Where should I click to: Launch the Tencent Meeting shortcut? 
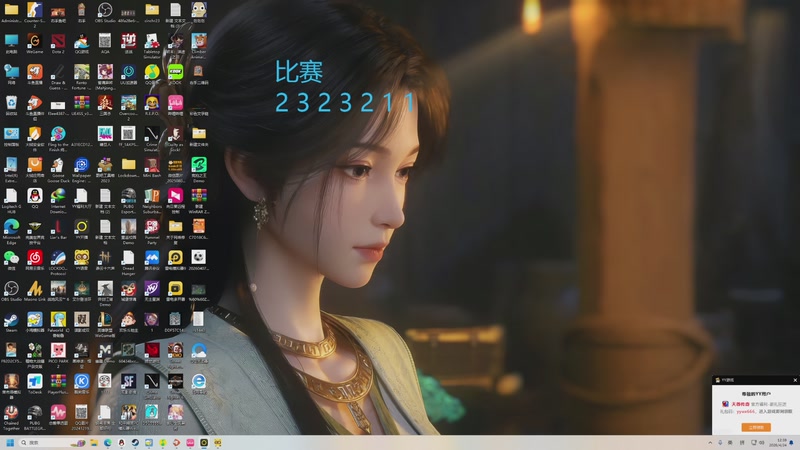pyautogui.click(x=152, y=260)
